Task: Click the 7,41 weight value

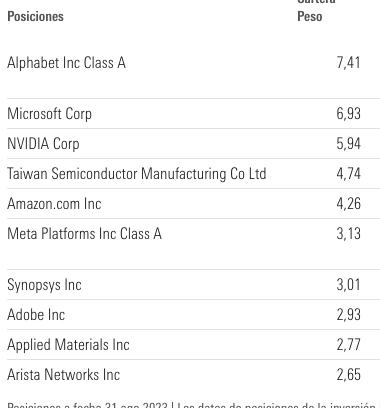Action: pos(348,63)
